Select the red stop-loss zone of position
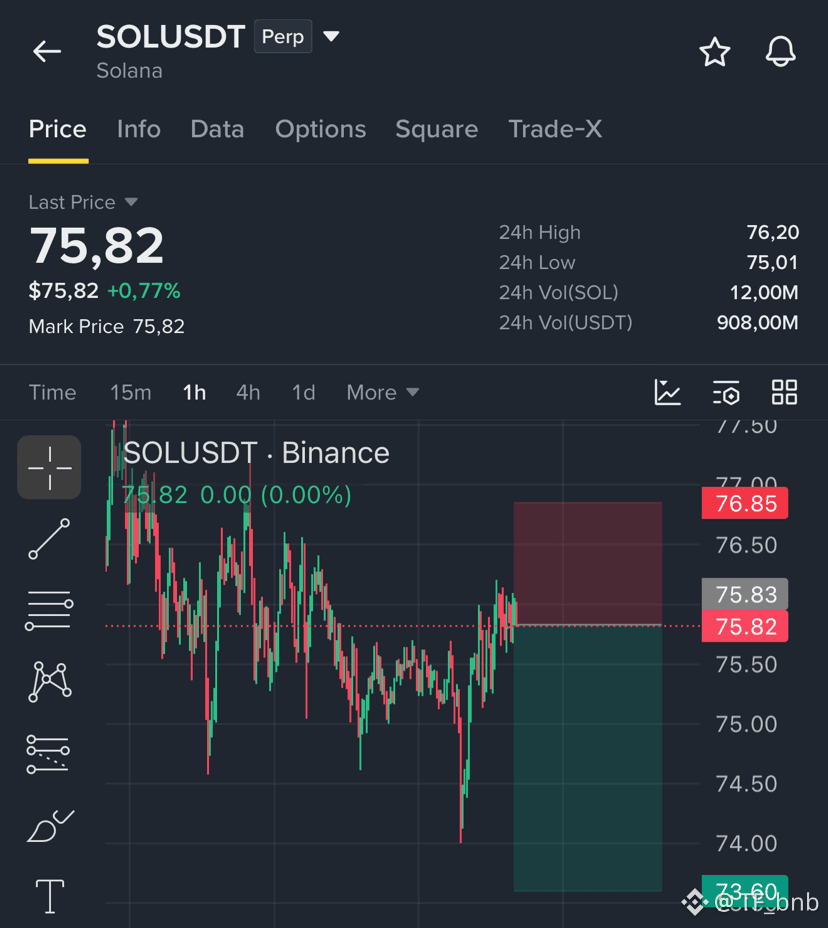828x928 pixels. [x=588, y=563]
